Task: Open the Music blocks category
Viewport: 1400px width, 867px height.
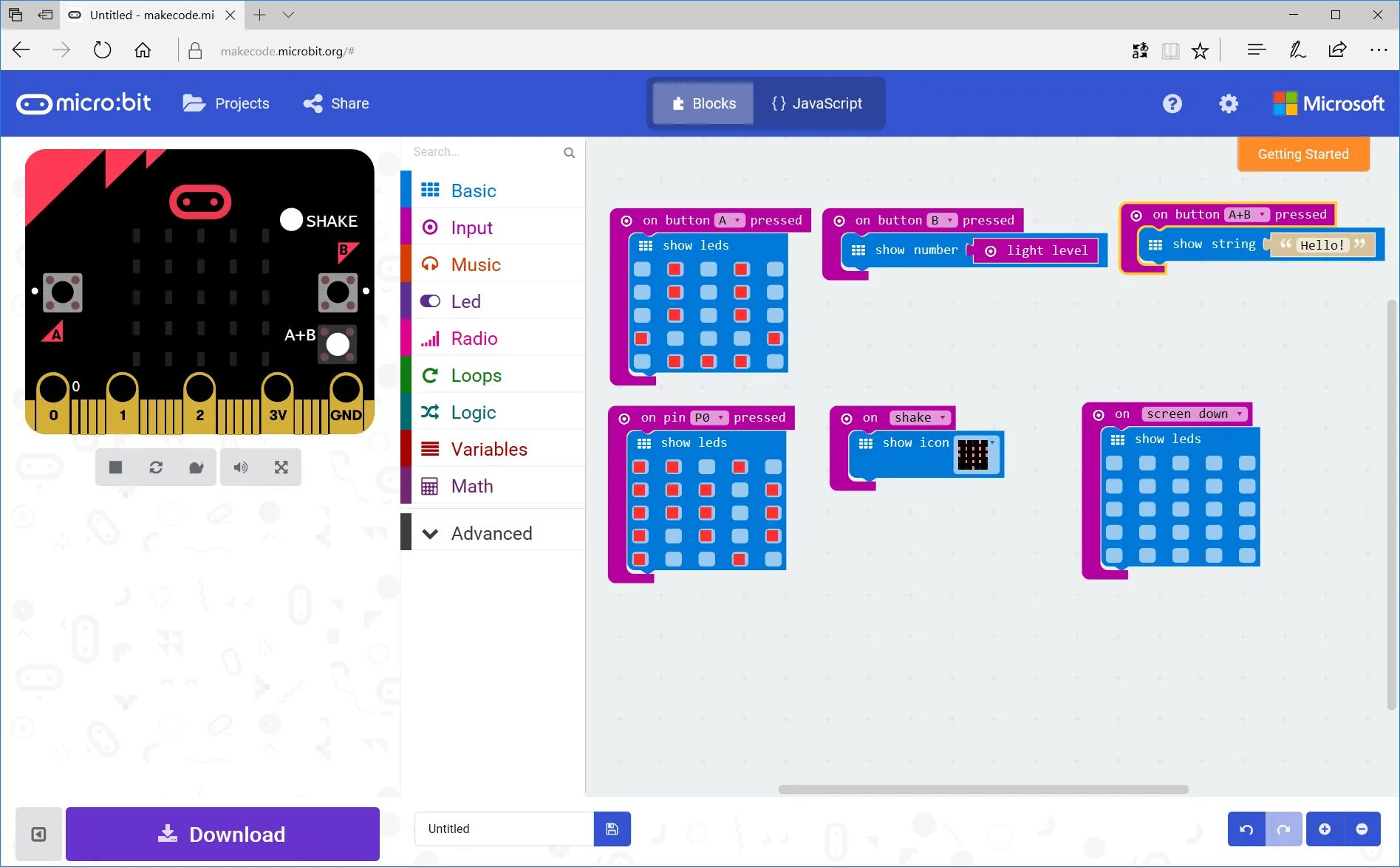Action: tap(475, 264)
